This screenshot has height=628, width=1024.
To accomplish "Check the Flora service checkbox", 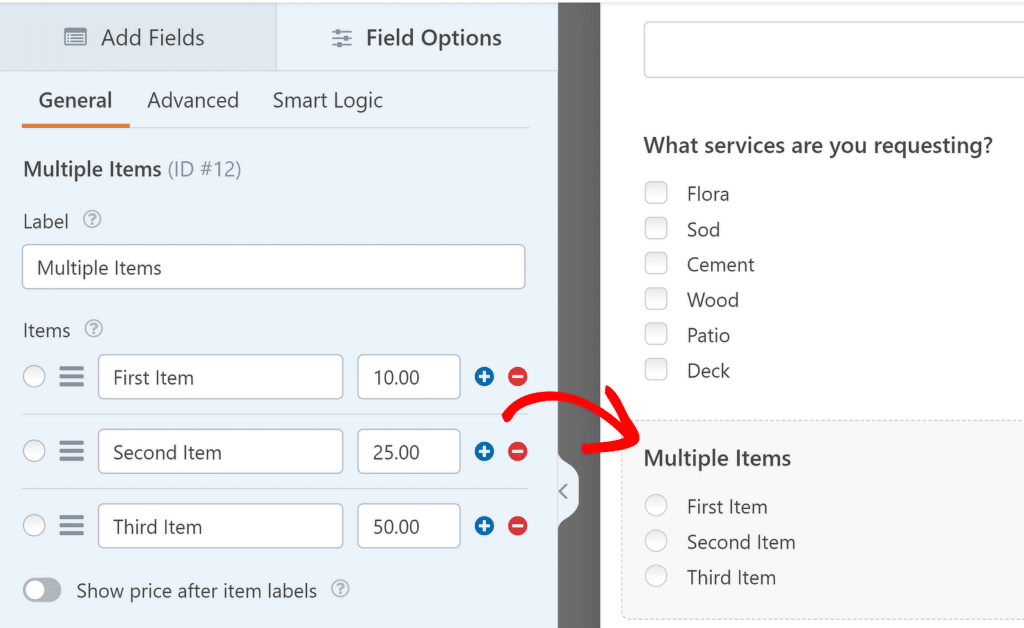I will (x=656, y=193).
